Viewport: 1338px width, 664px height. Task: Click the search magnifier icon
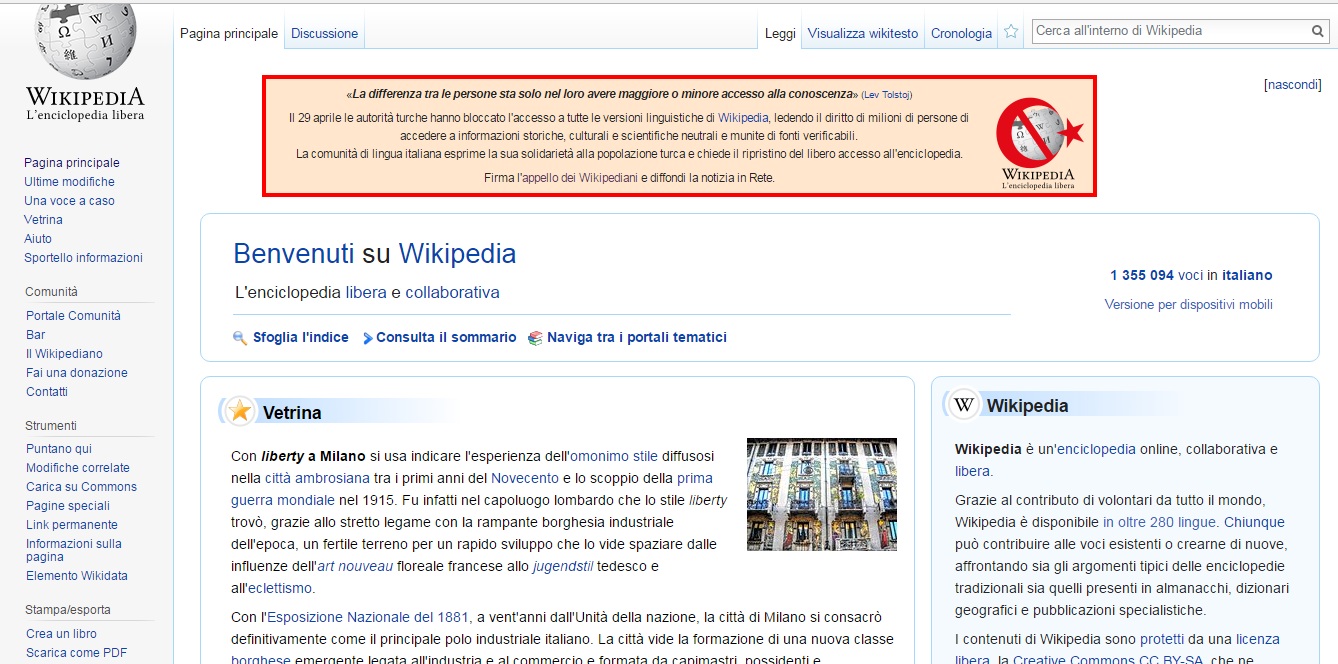(1318, 32)
